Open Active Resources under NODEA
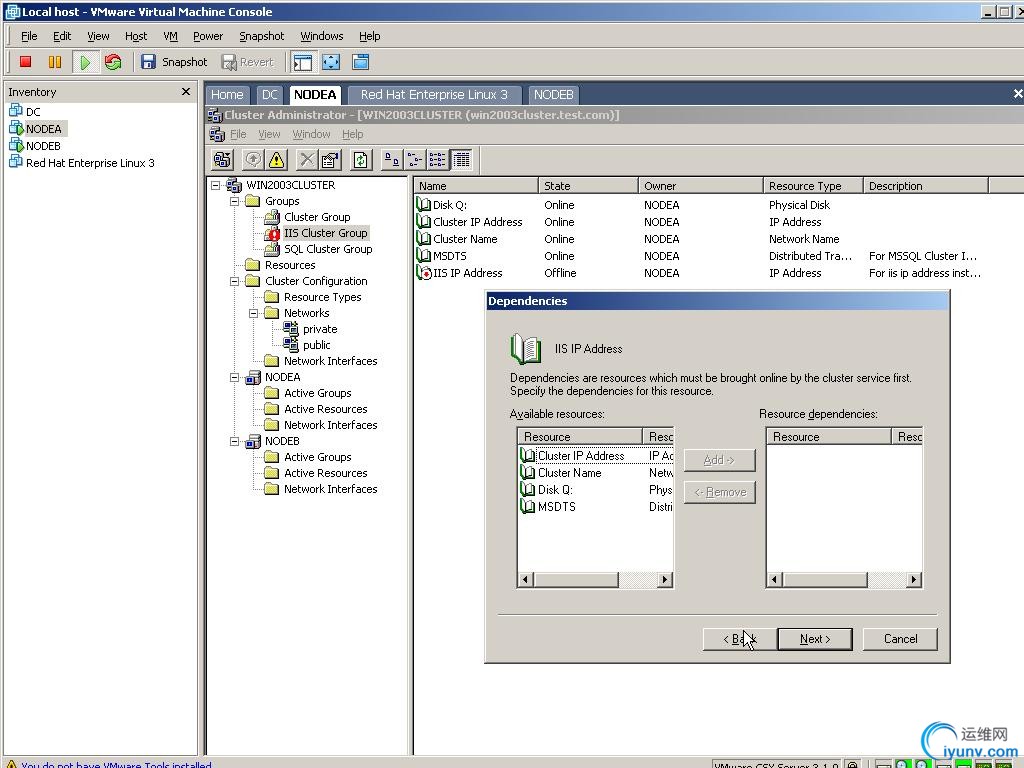Viewport: 1024px width, 768px height. click(x=325, y=409)
